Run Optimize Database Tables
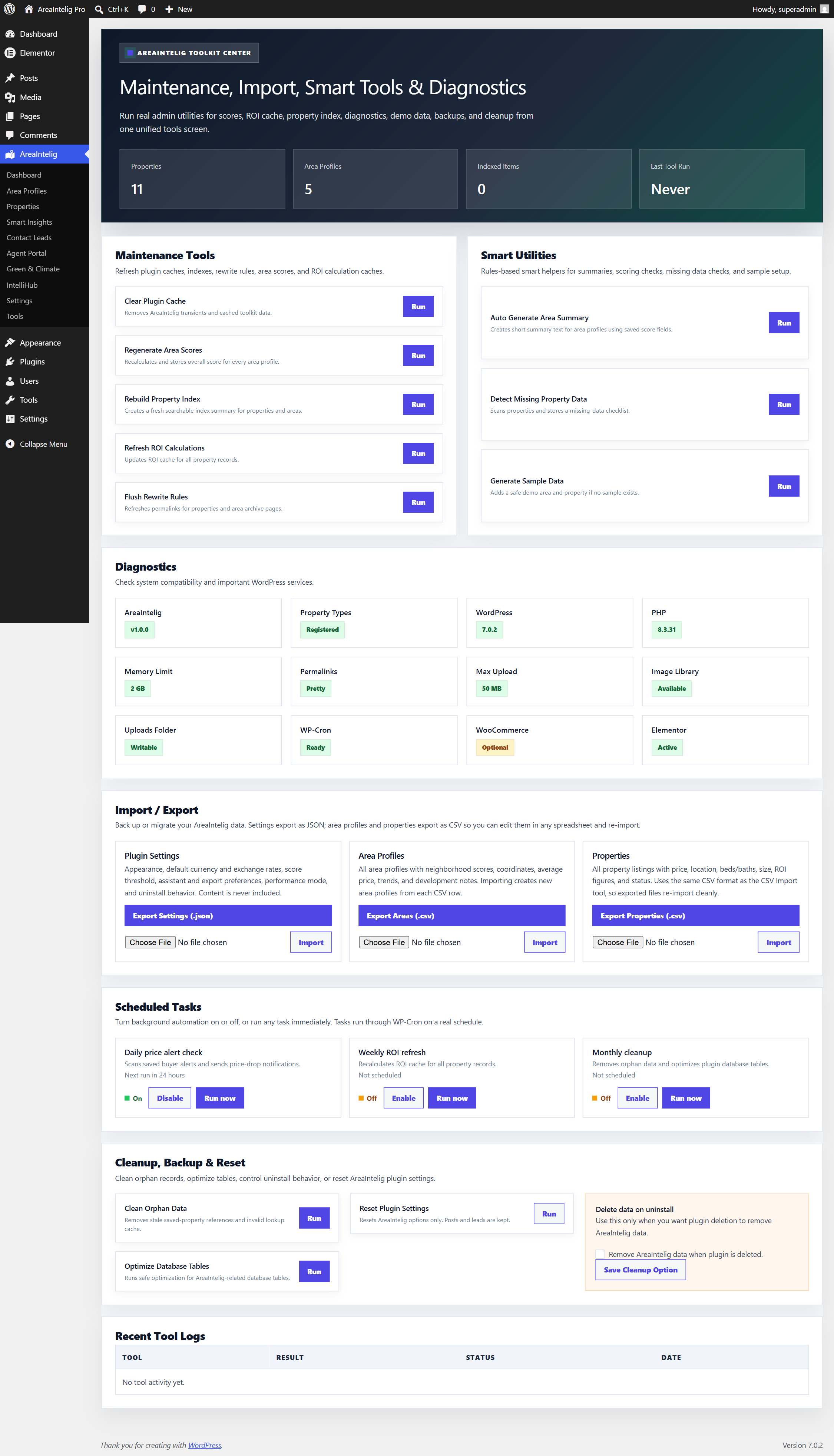 pyautogui.click(x=314, y=1272)
